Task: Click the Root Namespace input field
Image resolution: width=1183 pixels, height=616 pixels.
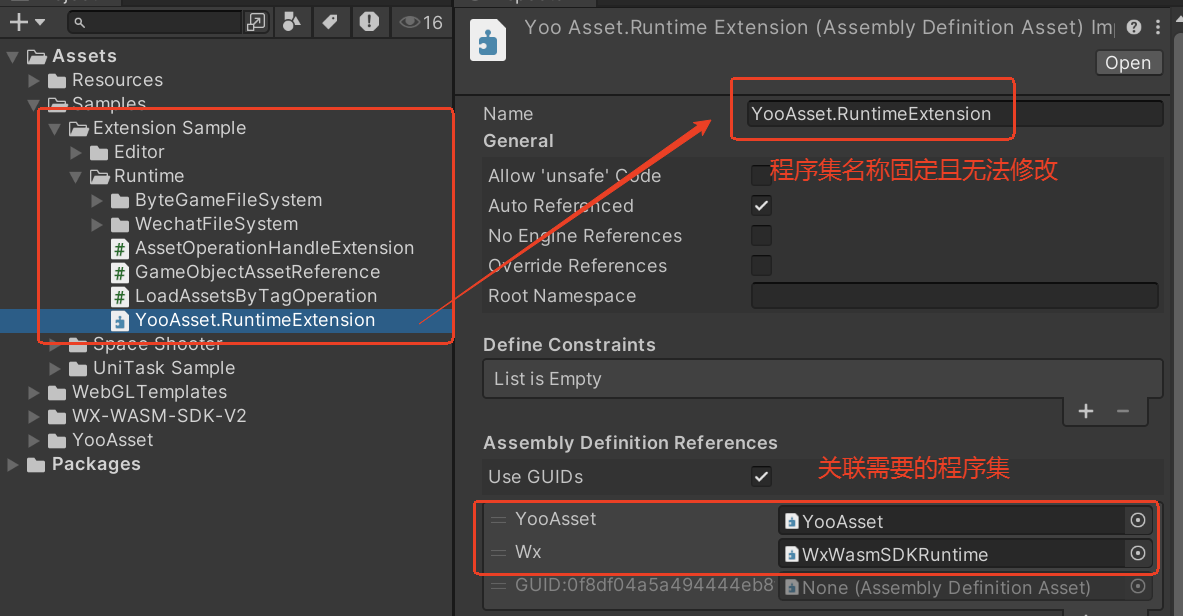Action: (954, 295)
